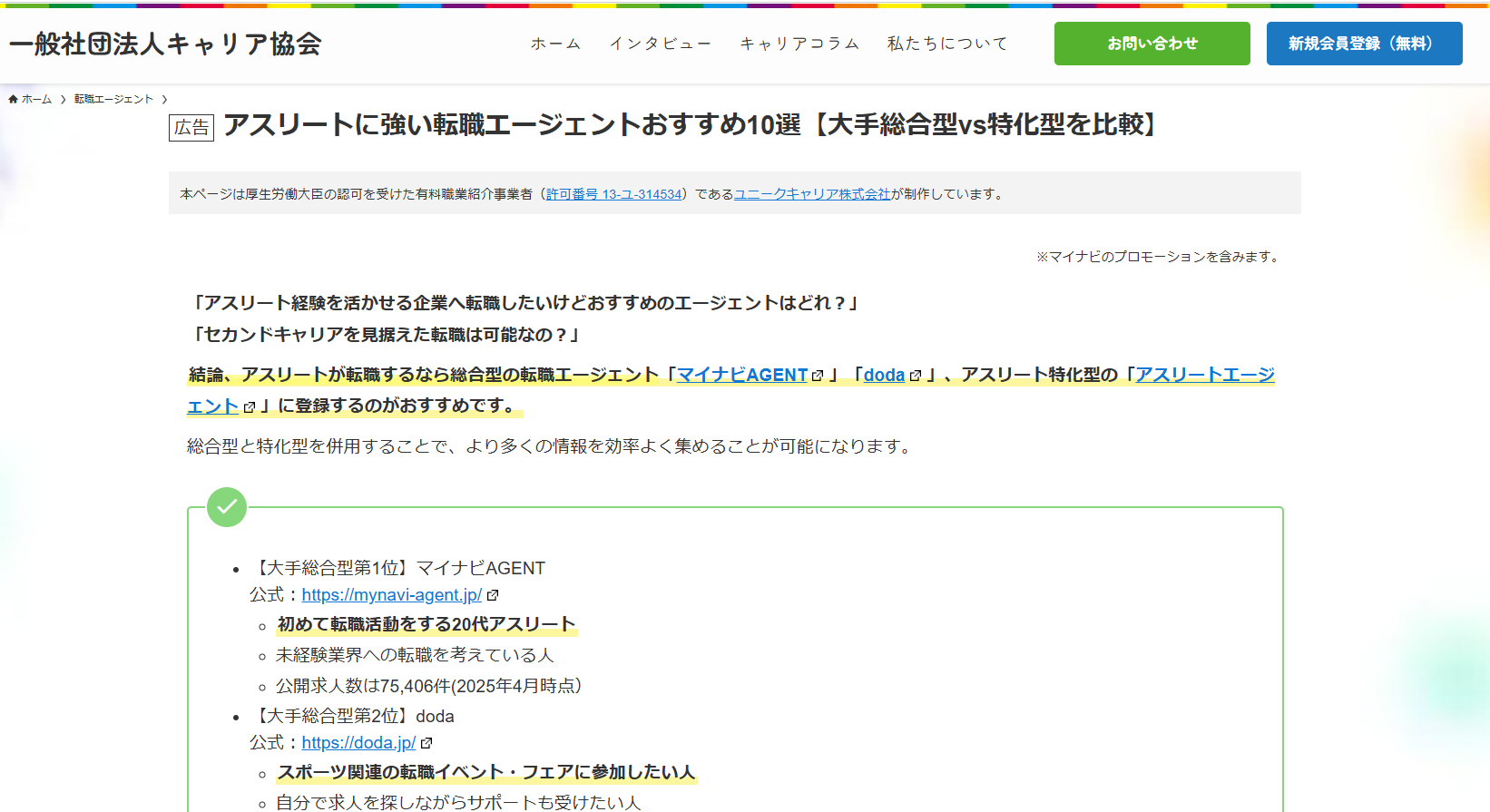Open the https://mynavi-agent.jp/ link

click(392, 595)
